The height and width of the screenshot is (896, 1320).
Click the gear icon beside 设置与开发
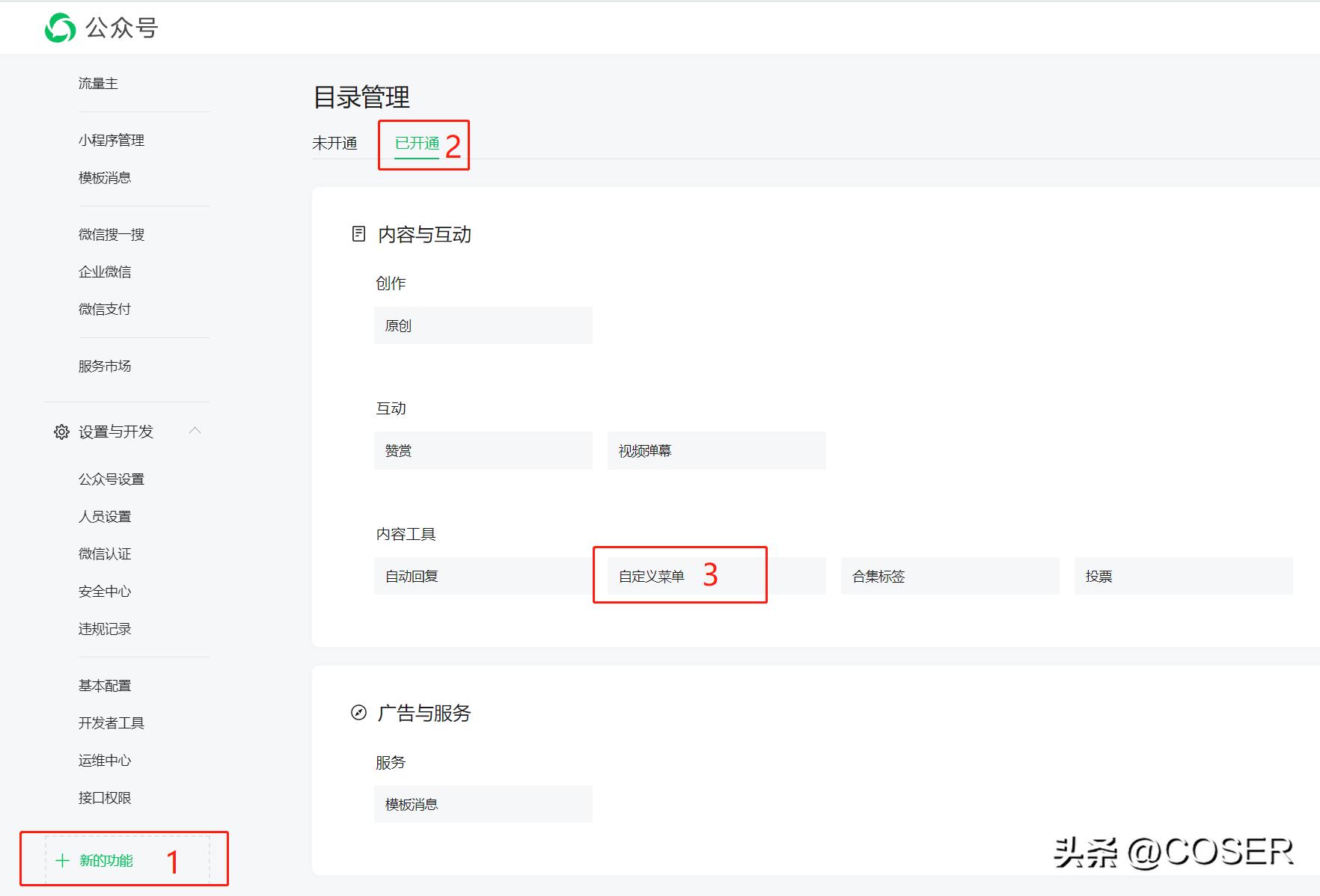[61, 431]
